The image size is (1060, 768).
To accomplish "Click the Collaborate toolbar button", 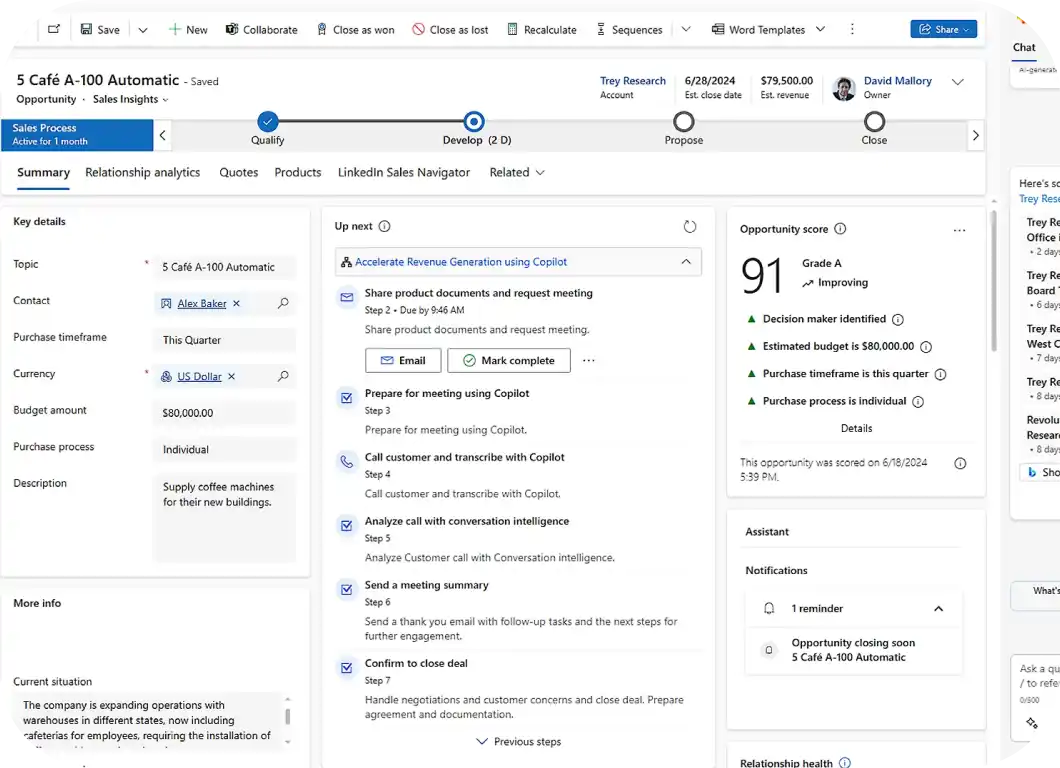I will [262, 30].
